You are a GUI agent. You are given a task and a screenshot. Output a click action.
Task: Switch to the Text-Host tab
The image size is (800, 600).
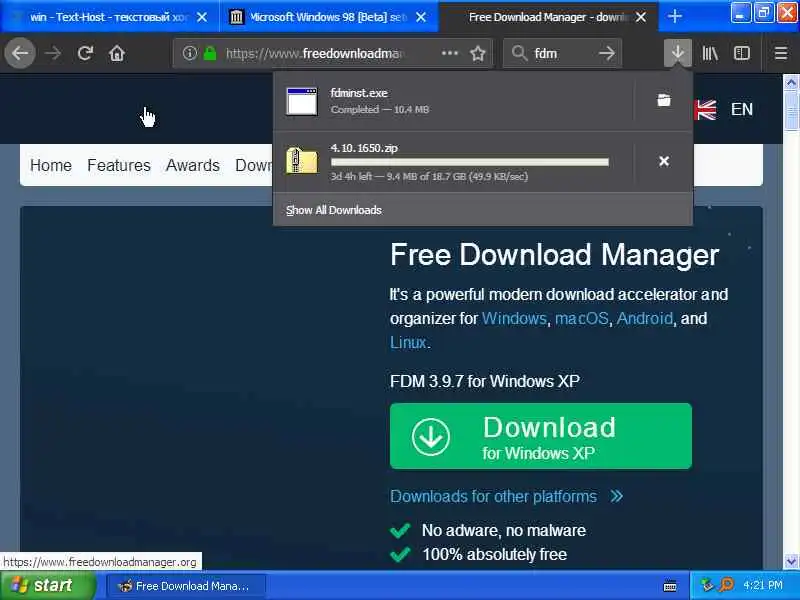click(x=110, y=17)
